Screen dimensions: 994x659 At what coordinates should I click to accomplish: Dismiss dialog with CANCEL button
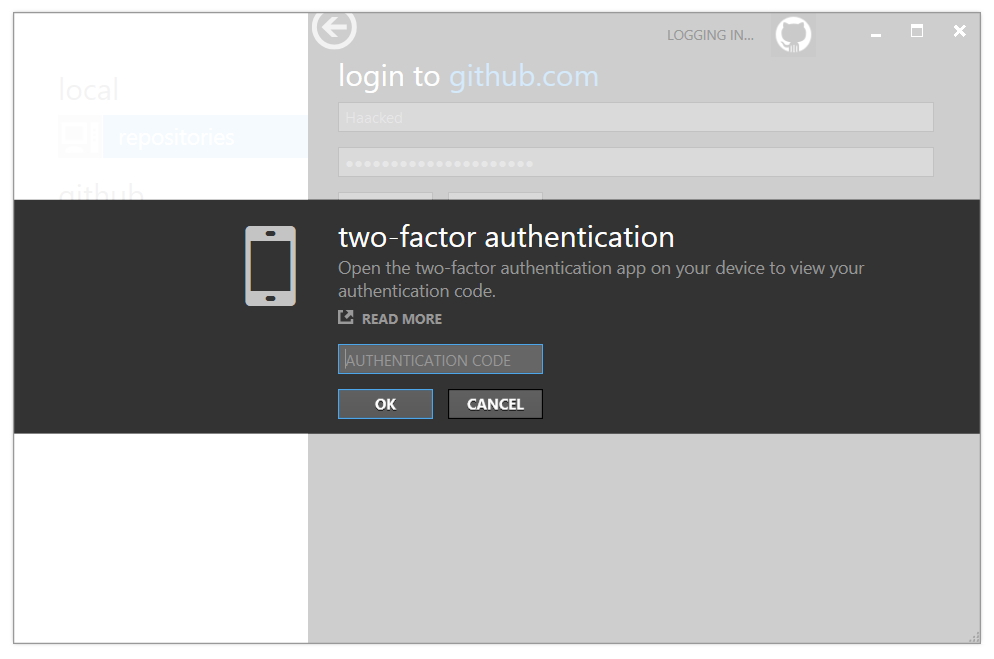[x=495, y=404]
